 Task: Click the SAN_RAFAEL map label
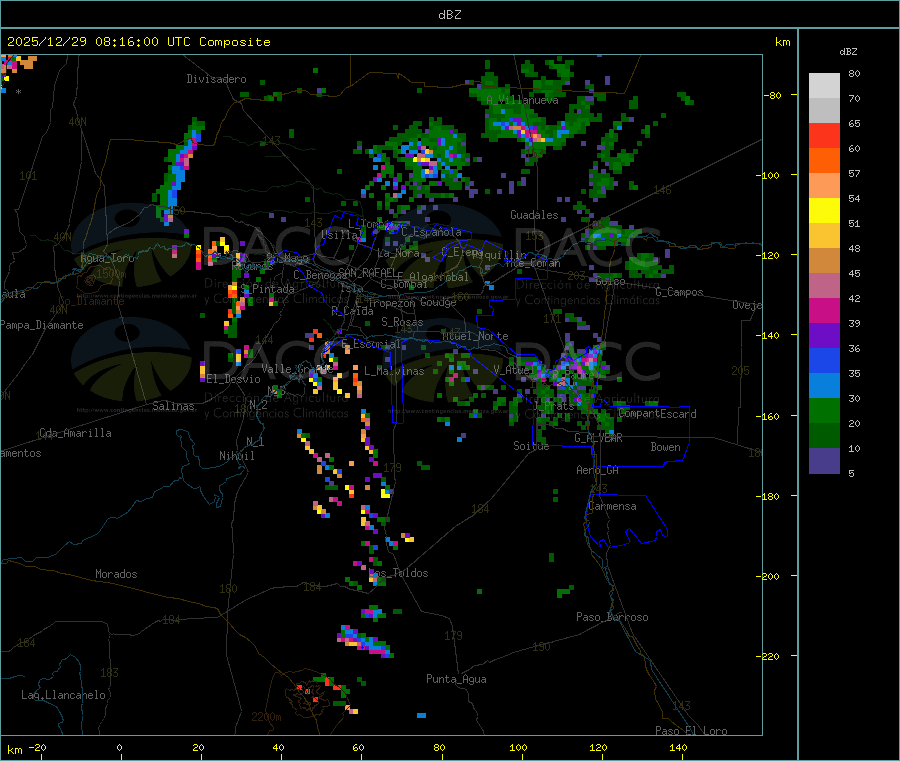tap(368, 272)
